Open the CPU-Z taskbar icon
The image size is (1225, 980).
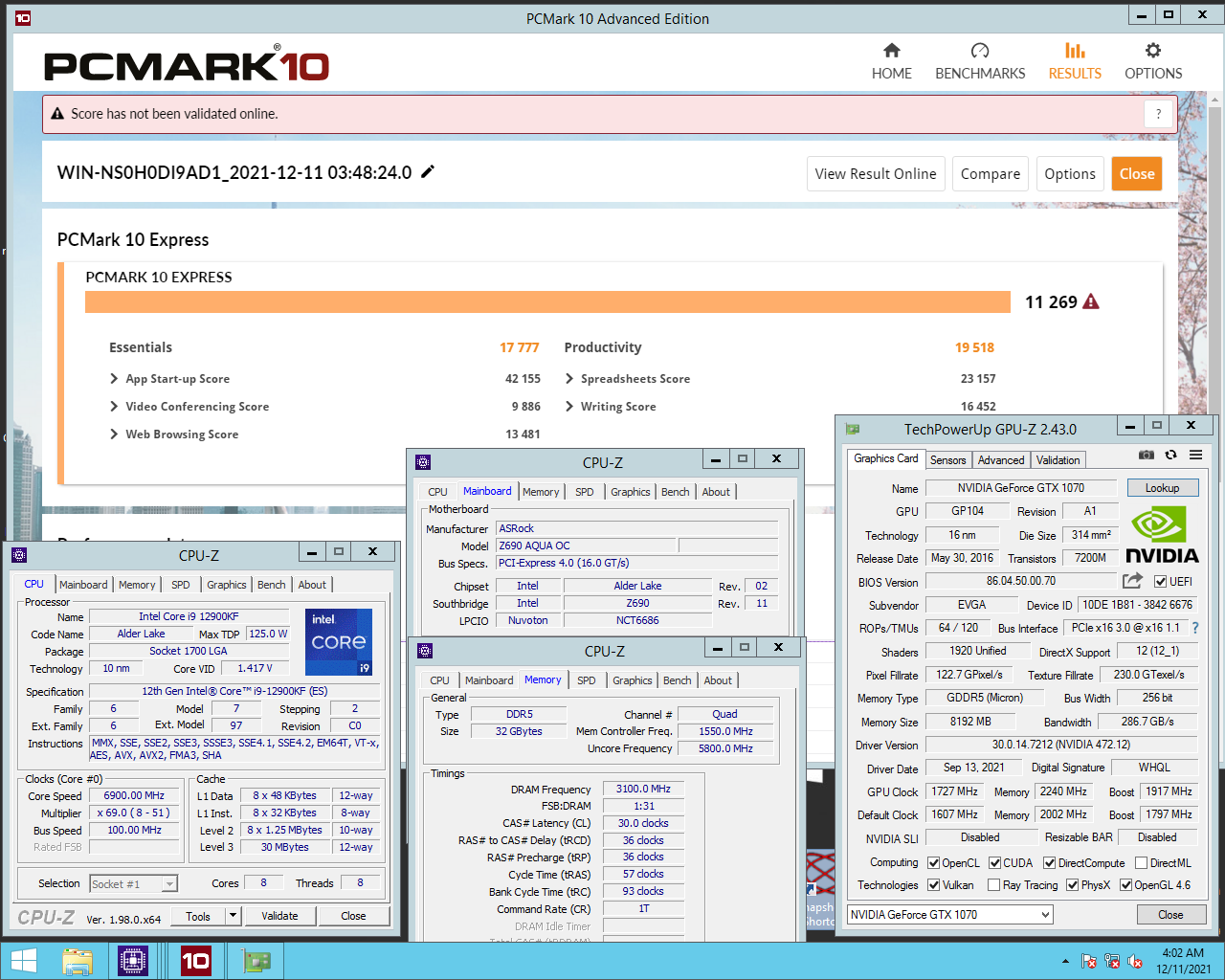(x=133, y=961)
